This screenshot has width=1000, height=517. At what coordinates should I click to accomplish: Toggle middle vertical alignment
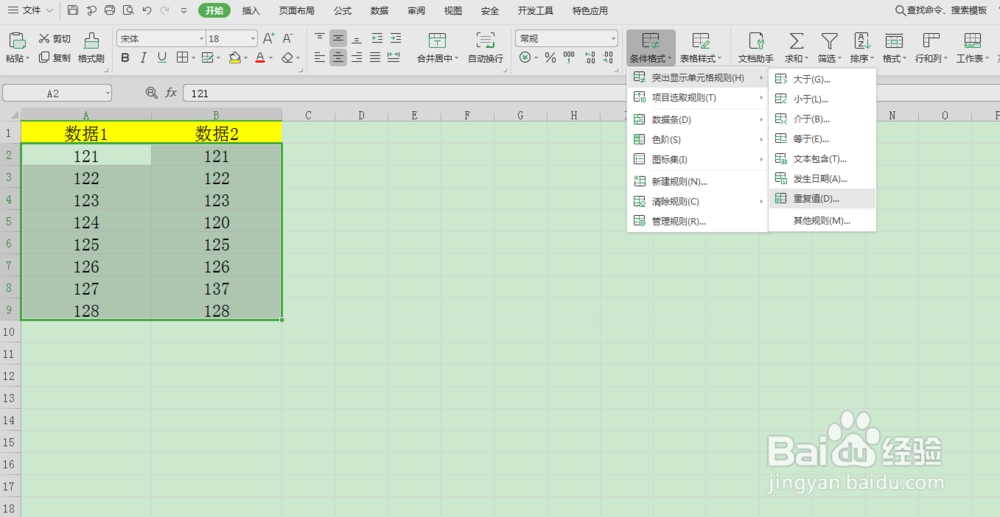(339, 38)
